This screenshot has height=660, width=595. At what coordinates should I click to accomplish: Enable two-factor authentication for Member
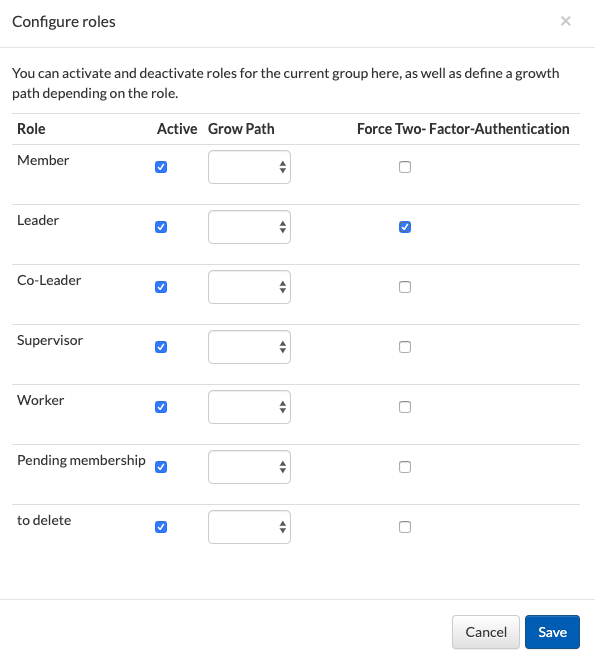tap(405, 167)
